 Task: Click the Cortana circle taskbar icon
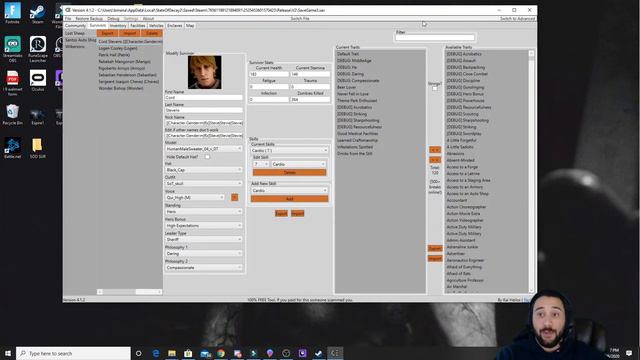[139, 353]
